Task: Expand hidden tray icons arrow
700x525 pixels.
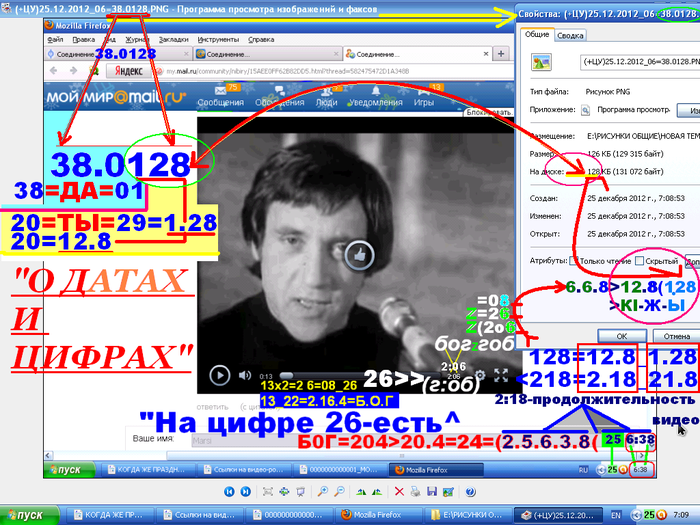Action: [x=637, y=515]
